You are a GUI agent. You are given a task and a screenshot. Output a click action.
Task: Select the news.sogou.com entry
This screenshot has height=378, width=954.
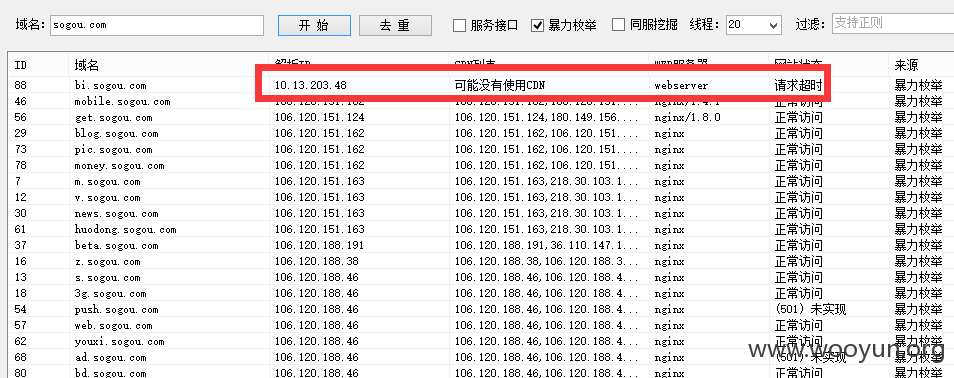[116, 214]
